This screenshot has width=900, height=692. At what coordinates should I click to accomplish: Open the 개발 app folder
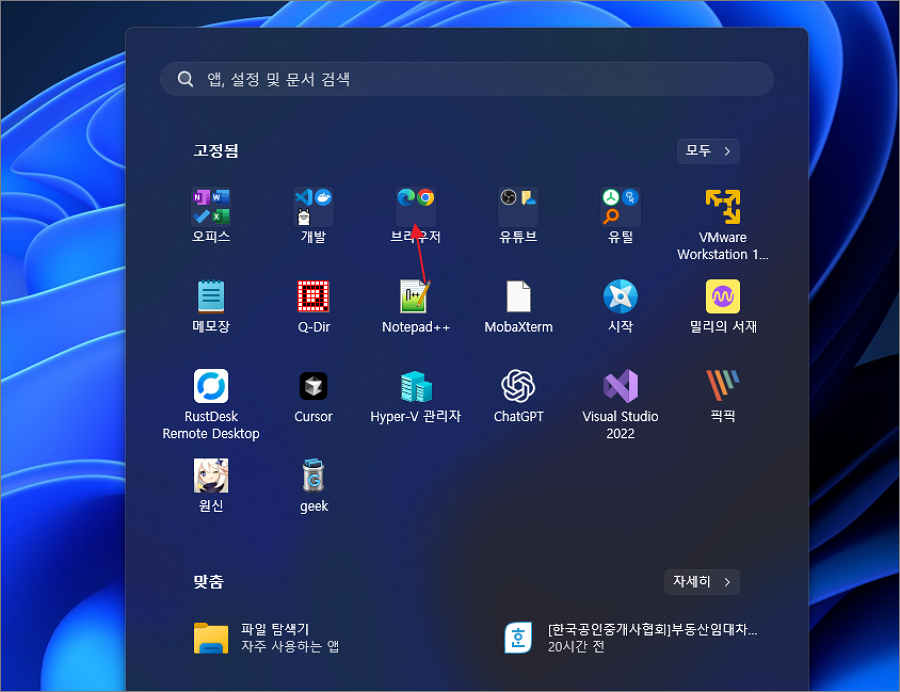click(313, 215)
